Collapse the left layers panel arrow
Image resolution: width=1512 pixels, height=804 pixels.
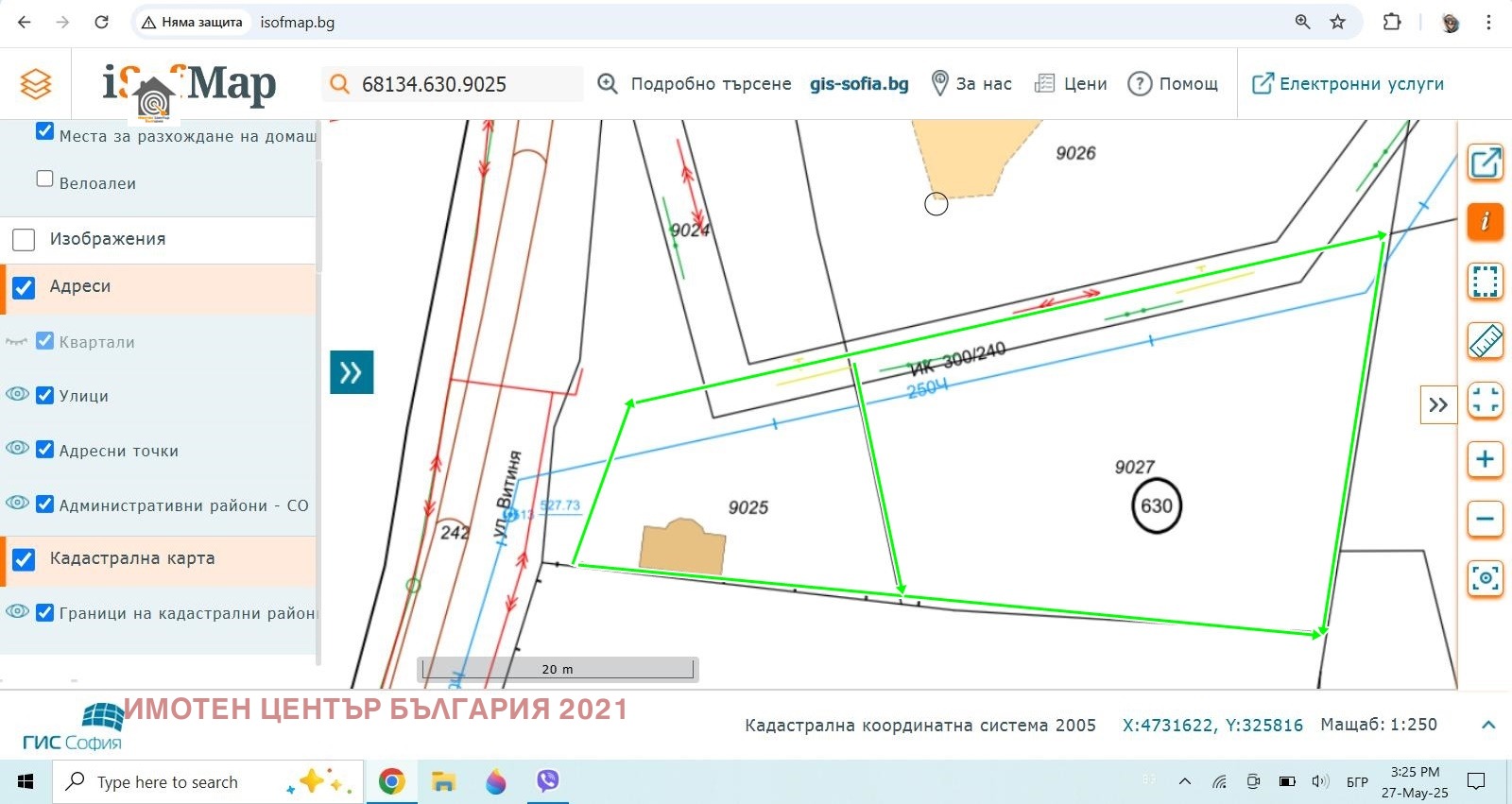[x=352, y=372]
